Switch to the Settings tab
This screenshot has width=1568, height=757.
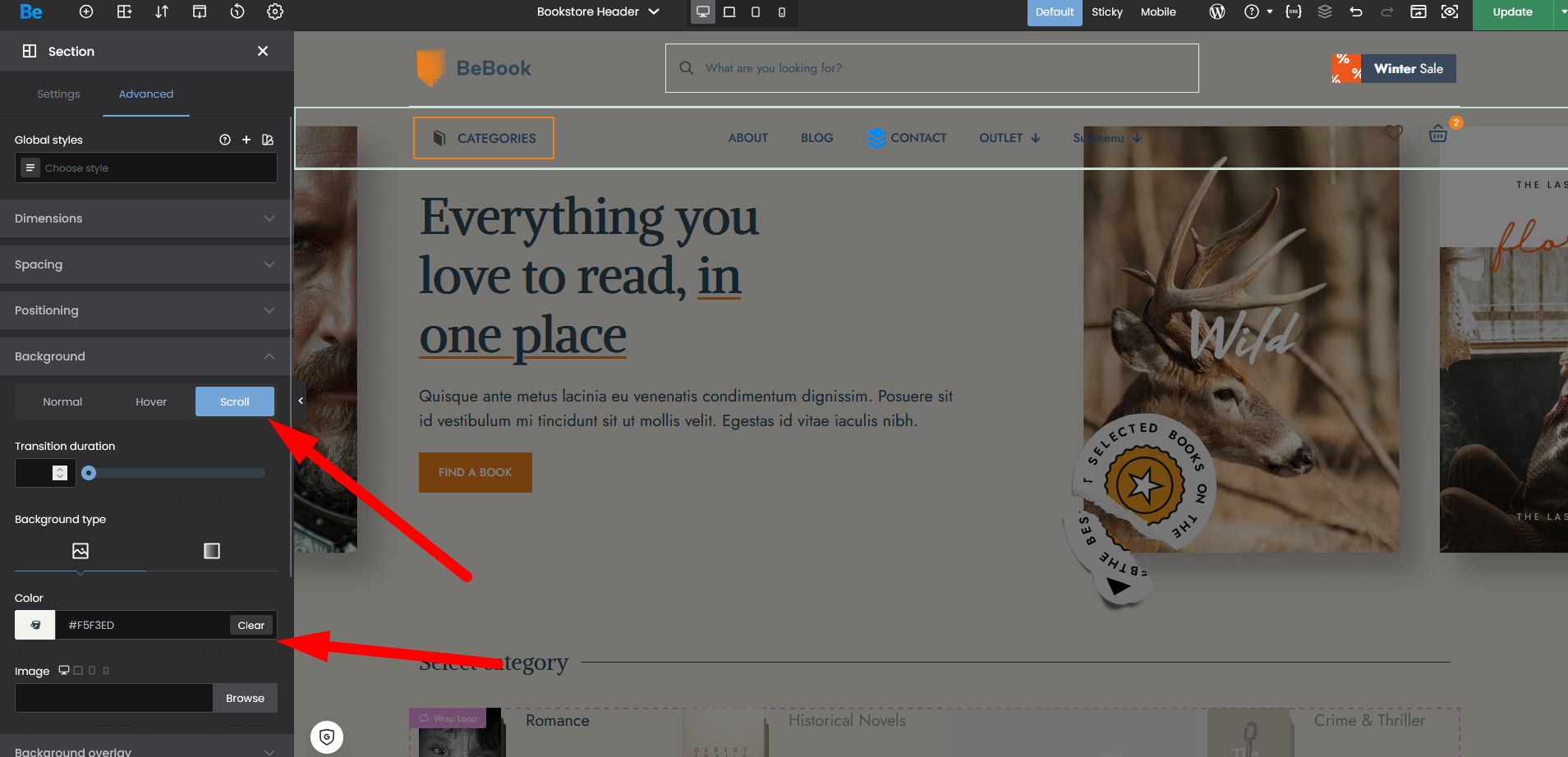pyautogui.click(x=58, y=94)
